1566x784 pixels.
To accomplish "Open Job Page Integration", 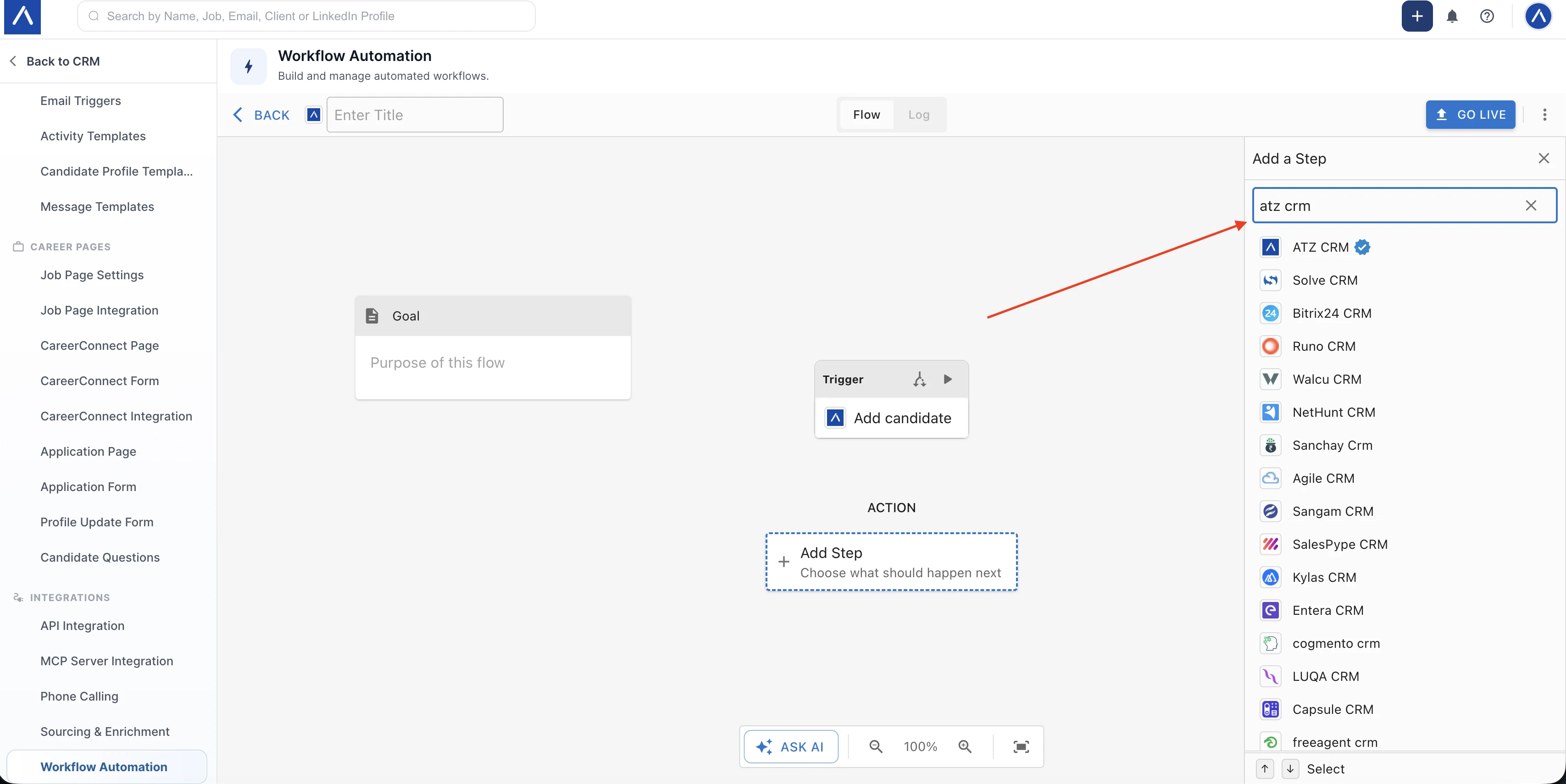I will click(x=100, y=310).
